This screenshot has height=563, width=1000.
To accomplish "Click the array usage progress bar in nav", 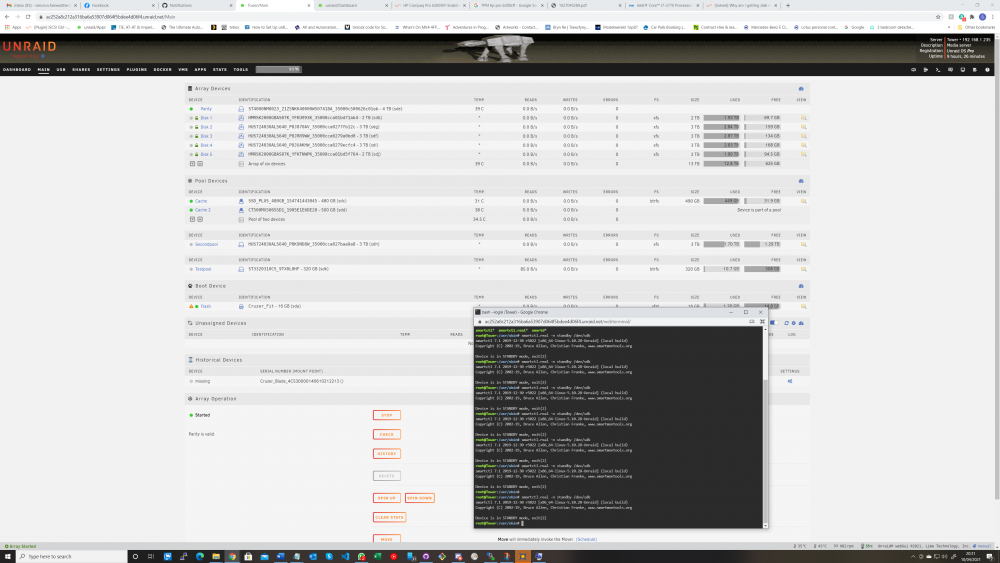I will tap(279, 69).
